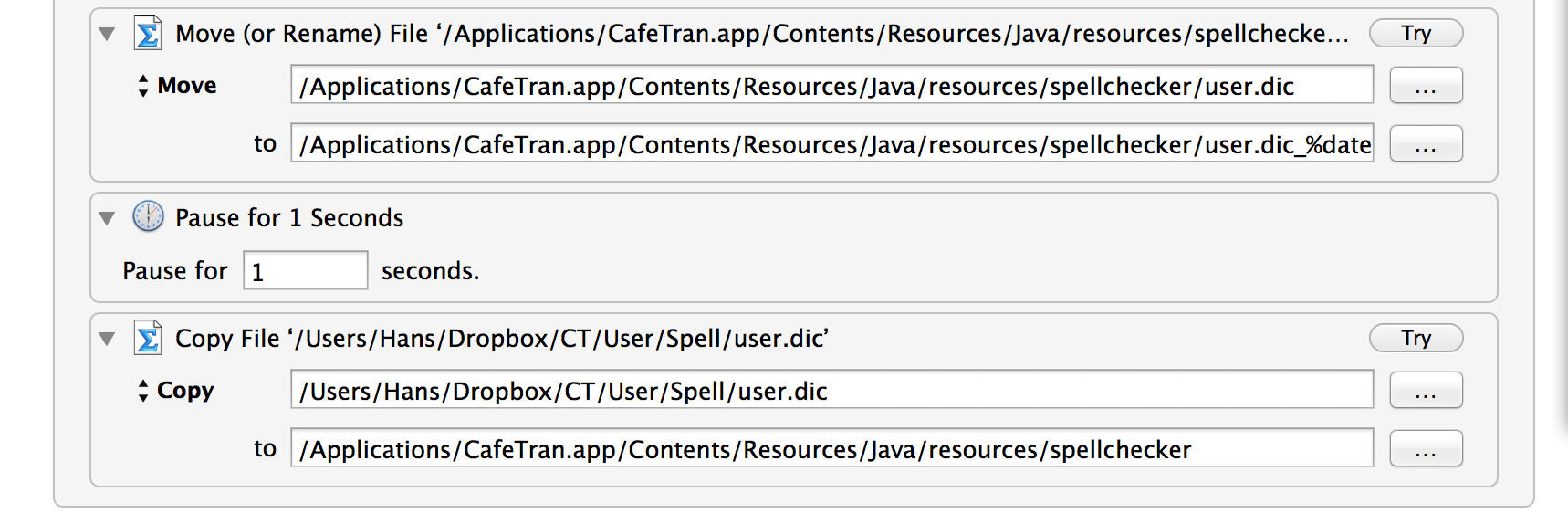Browse for the Move destination path
This screenshot has width=1568, height=524.
click(x=1426, y=144)
